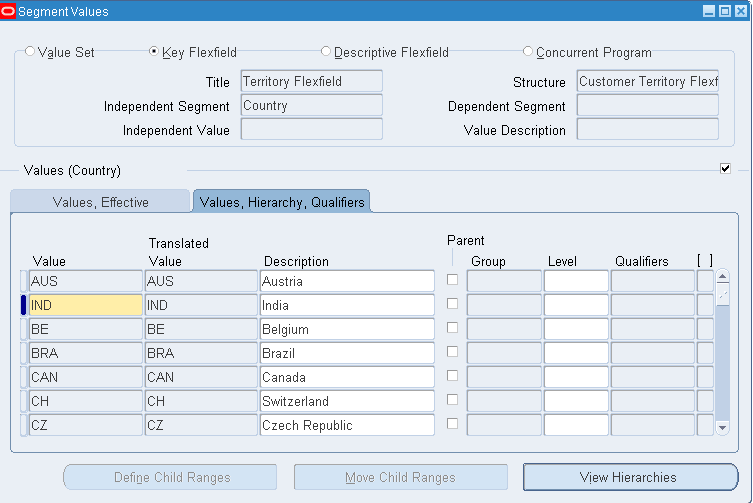Screen dimensions: 753x503
Task: Click the Title field Territory Flexfield
Action: (x=311, y=81)
